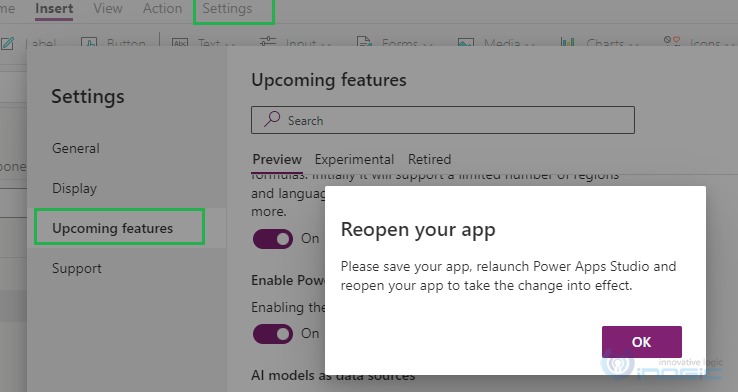The width and height of the screenshot is (738, 392).
Task: Open the Settings menu tab
Action: click(227, 8)
